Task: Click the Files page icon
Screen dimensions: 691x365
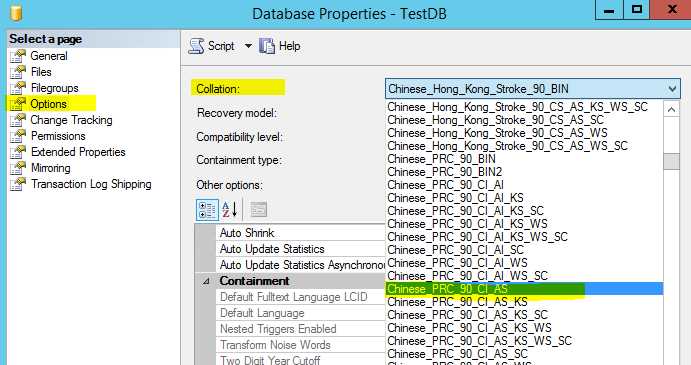Action: [x=18, y=72]
